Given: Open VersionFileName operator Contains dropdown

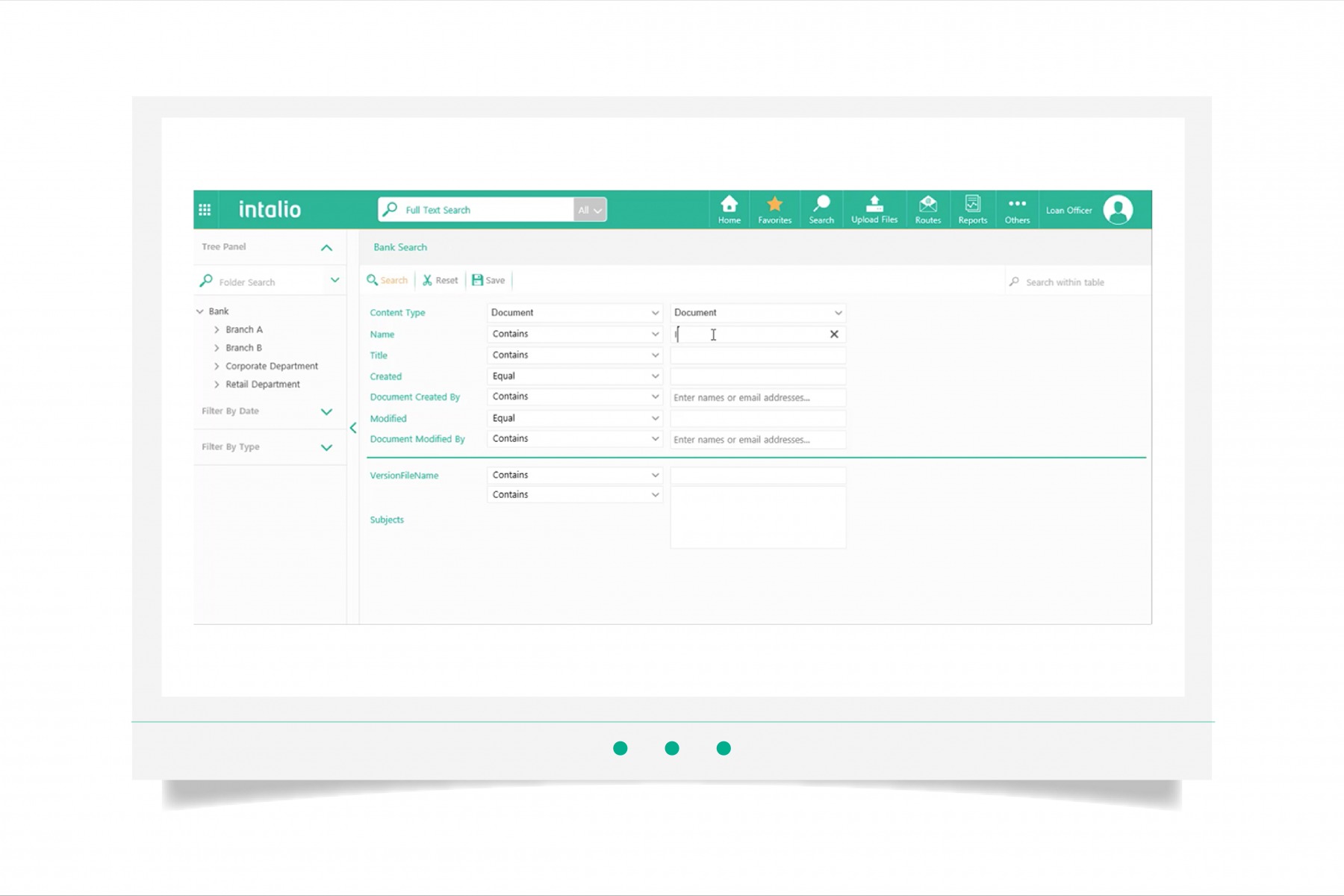Looking at the screenshot, I should click(574, 475).
